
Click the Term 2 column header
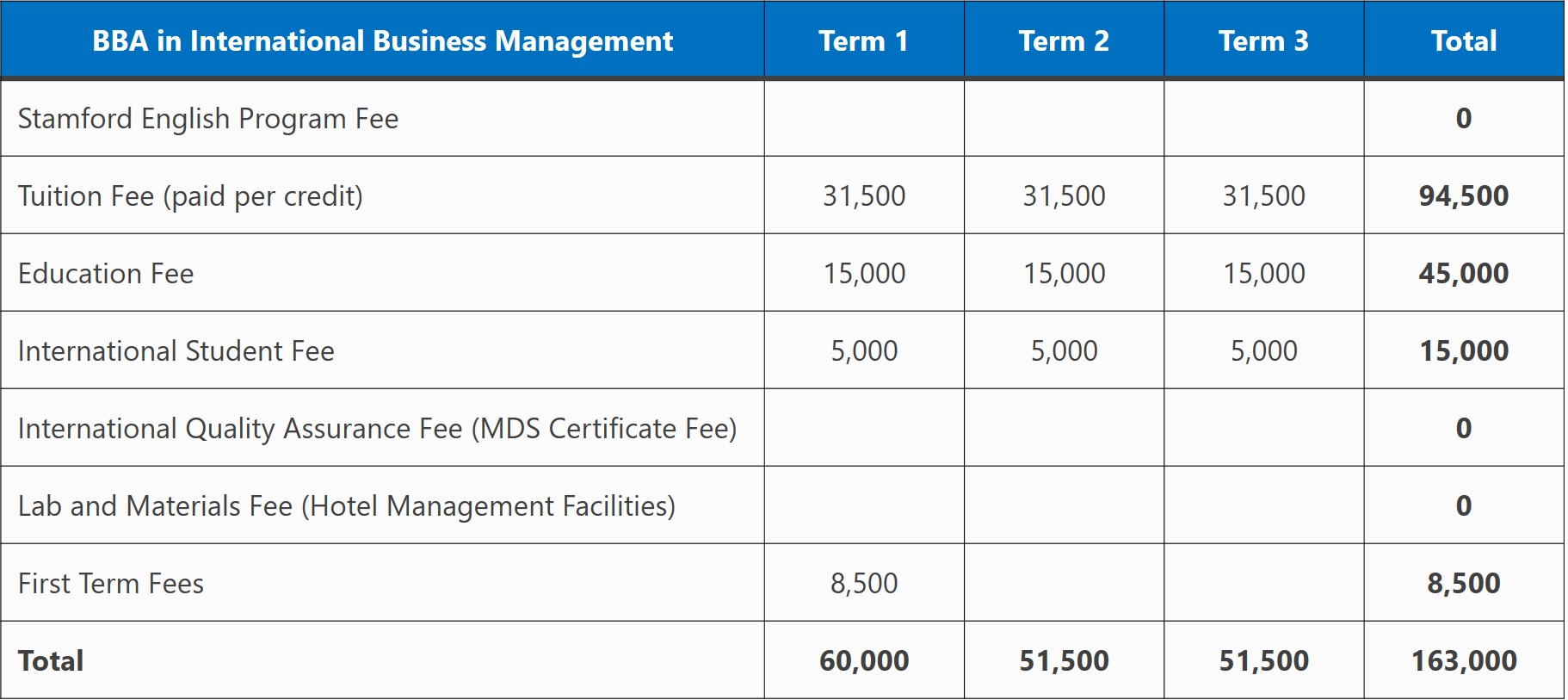click(x=1064, y=40)
